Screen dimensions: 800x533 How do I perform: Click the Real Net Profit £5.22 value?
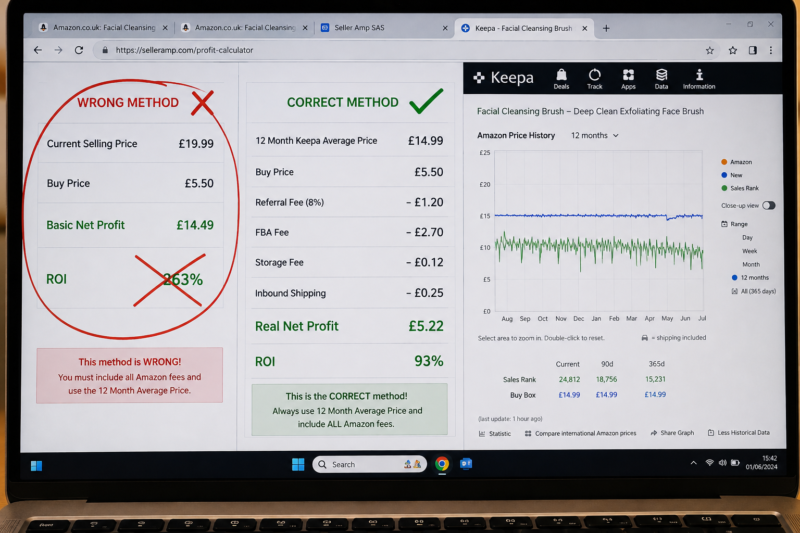point(426,326)
